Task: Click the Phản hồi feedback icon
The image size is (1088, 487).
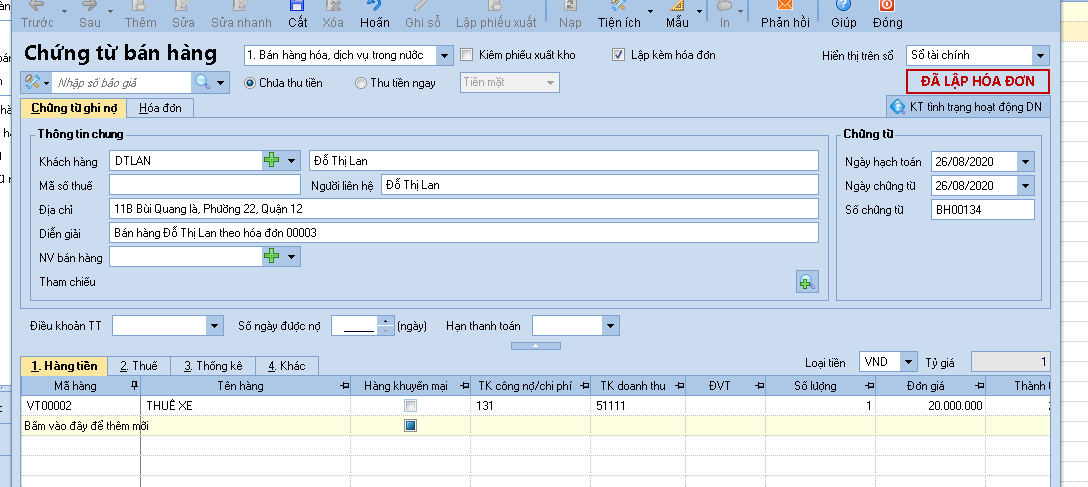Action: coord(783,14)
